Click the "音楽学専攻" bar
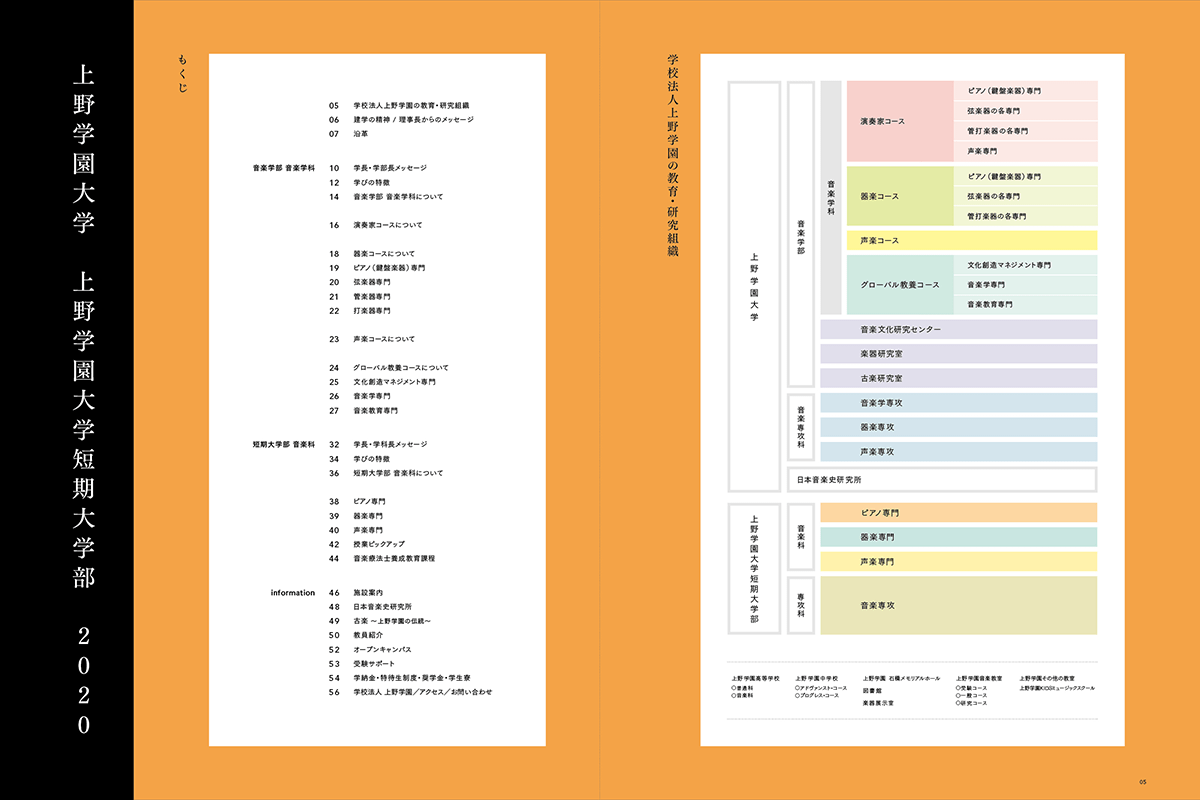This screenshot has height=800, width=1200. tap(958, 403)
